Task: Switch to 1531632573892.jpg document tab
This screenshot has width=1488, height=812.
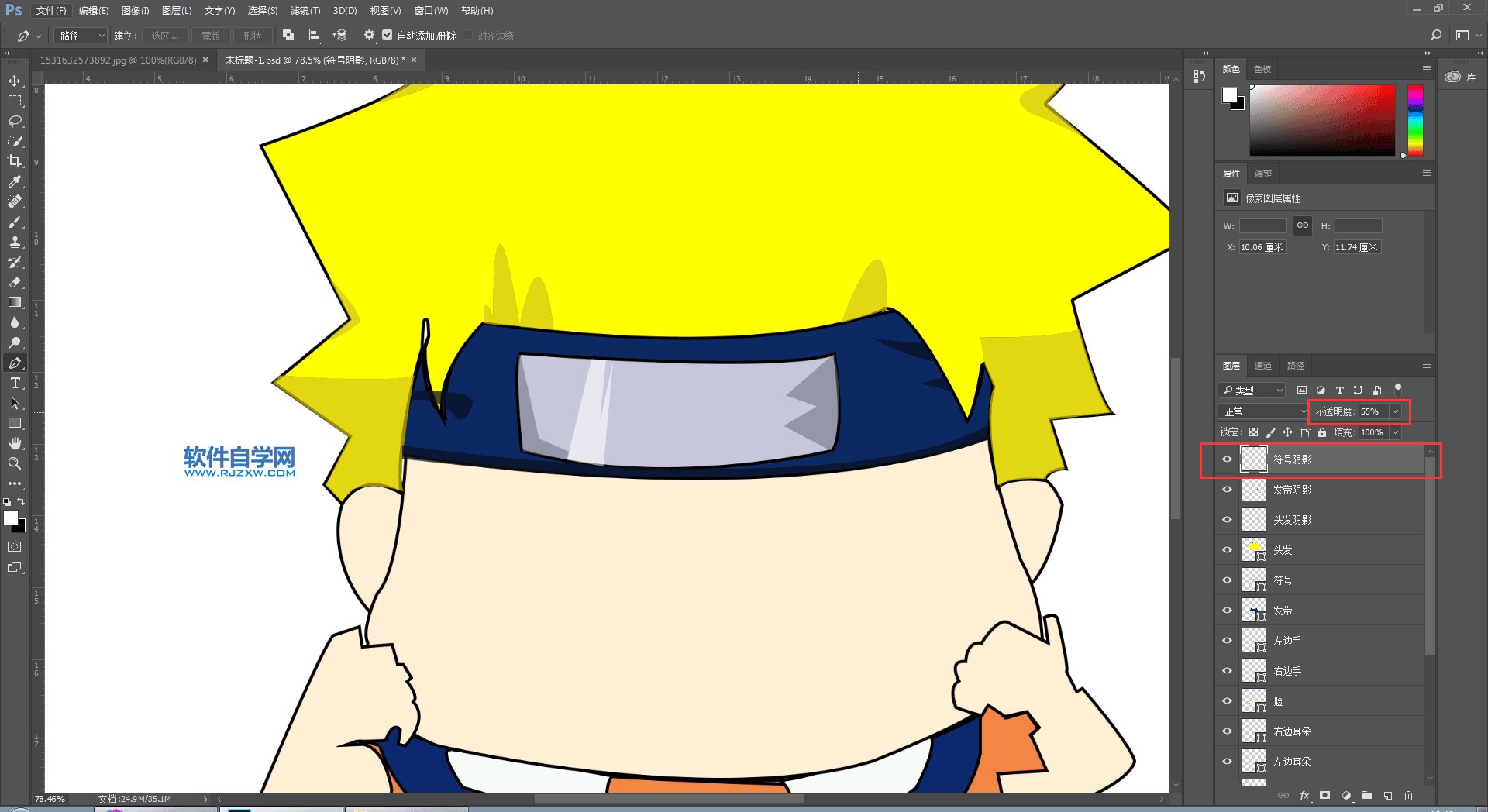Action: point(118,60)
